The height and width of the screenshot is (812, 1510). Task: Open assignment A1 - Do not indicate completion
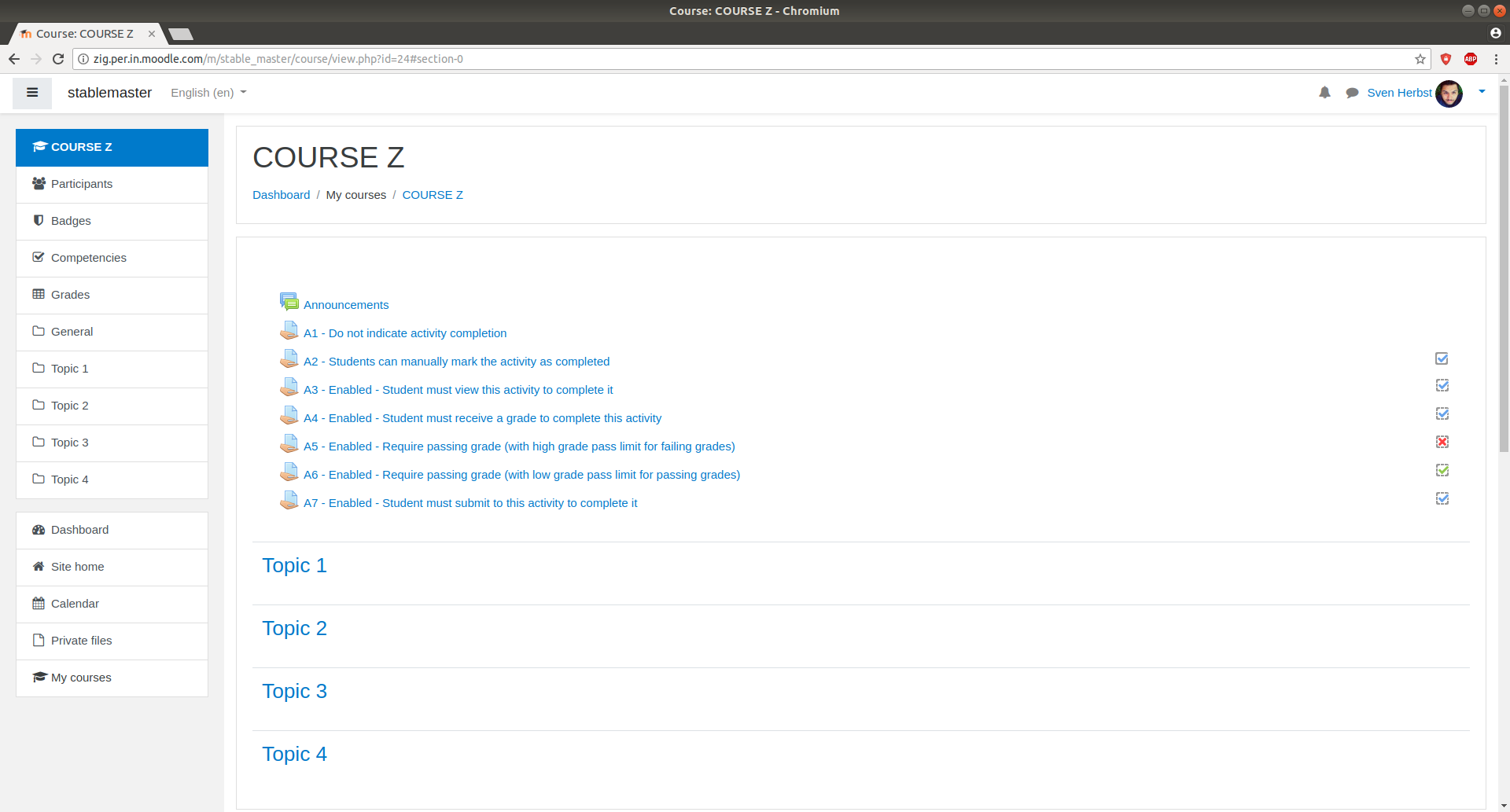tap(405, 333)
